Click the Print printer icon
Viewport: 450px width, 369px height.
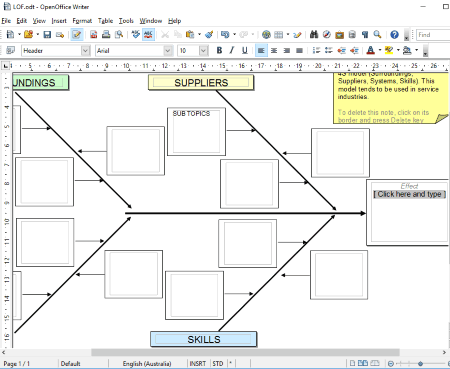106,34
